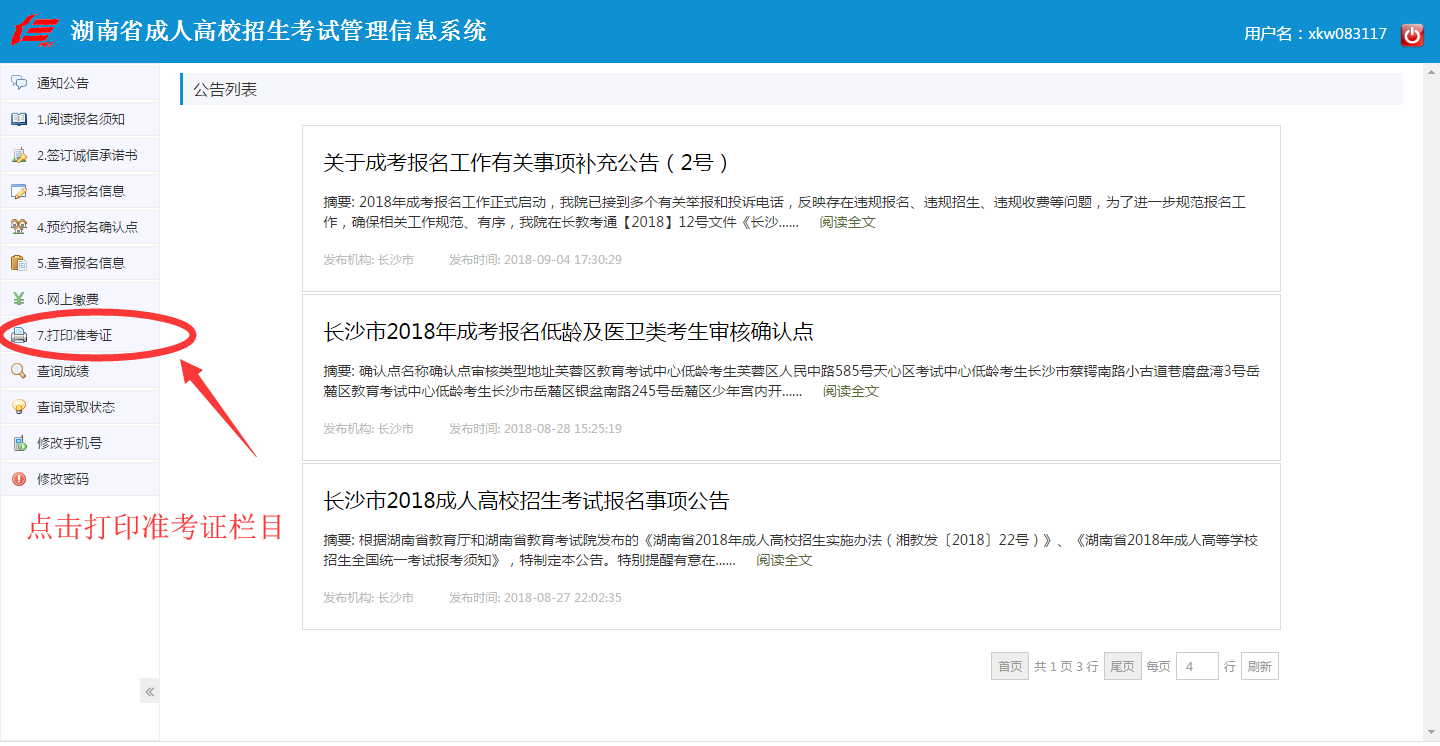Click the red power logout icon
This screenshot has height=746, width=1440.
1412,34
